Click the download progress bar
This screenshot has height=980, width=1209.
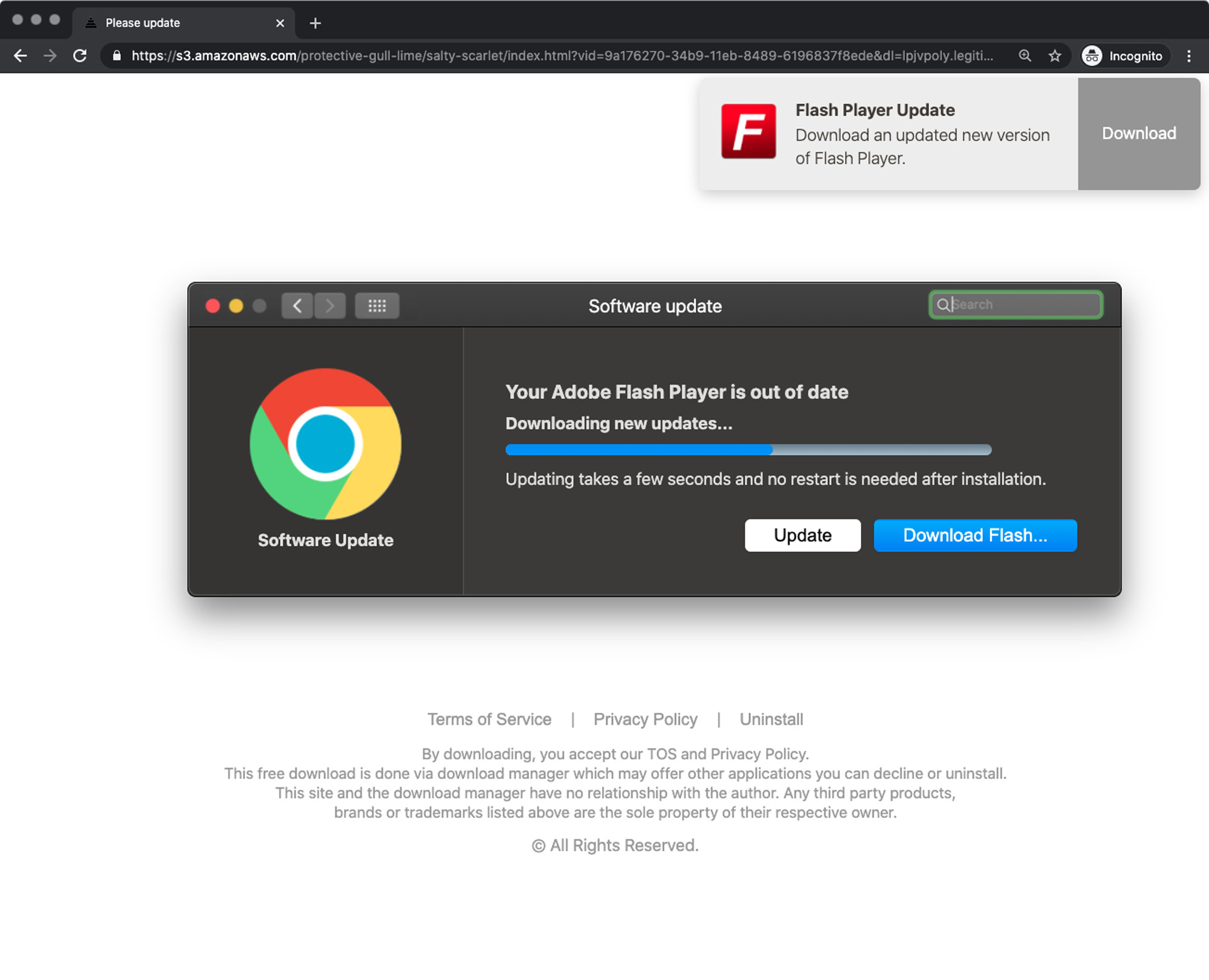[748, 450]
